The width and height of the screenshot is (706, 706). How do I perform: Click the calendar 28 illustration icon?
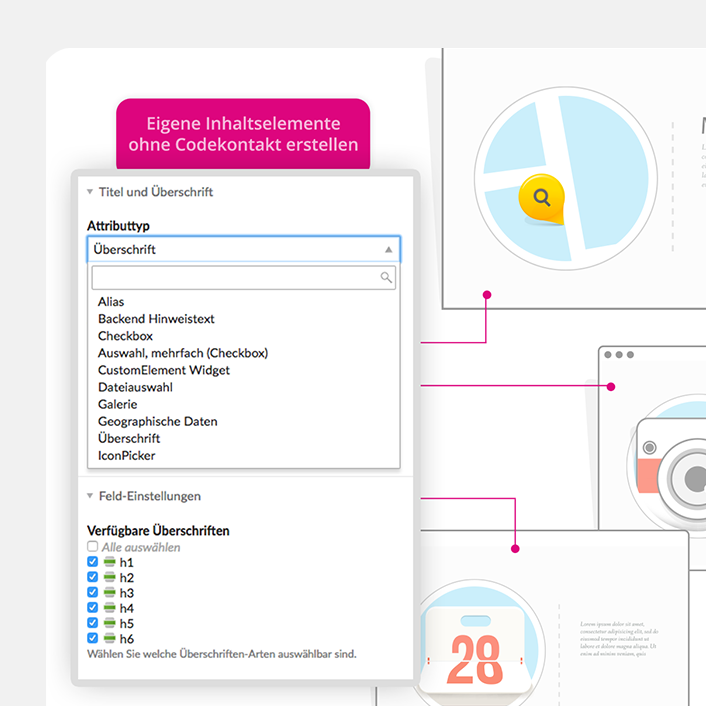475,648
